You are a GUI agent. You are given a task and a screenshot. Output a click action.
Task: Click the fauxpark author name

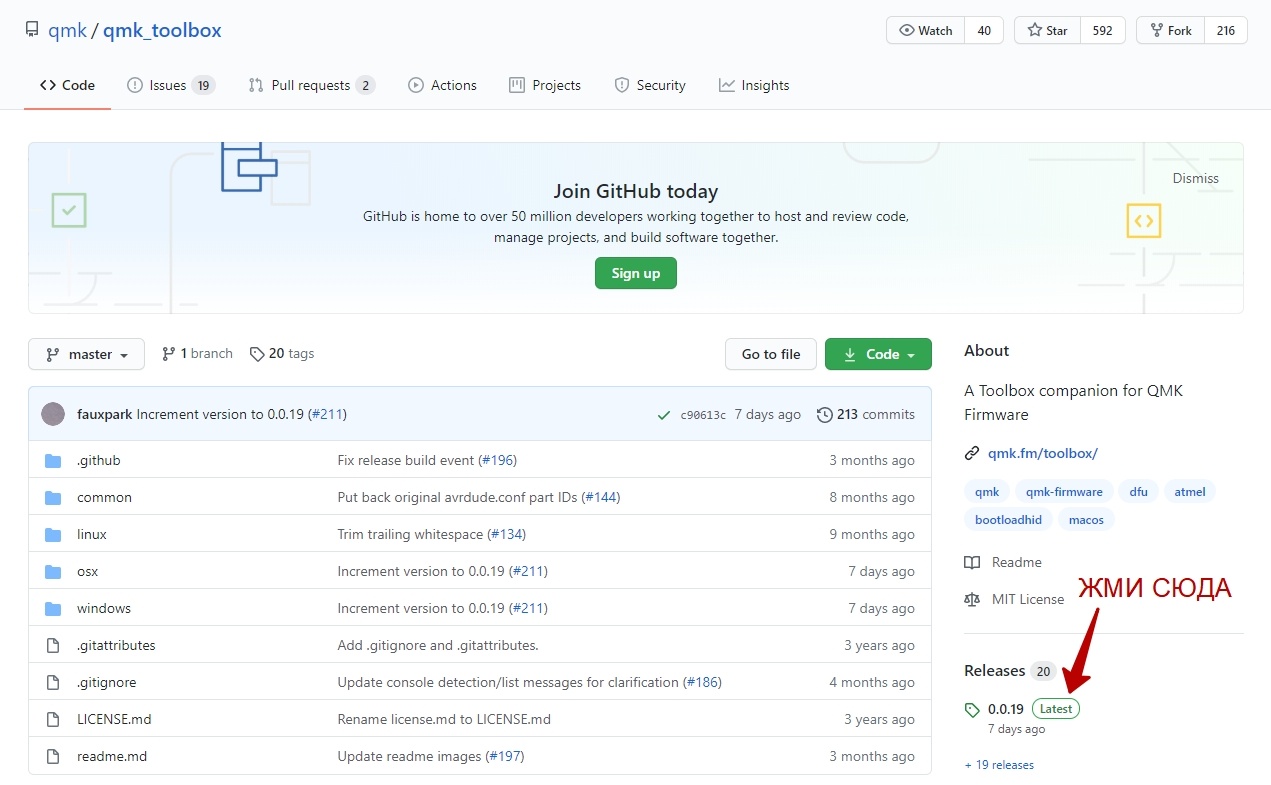coord(105,414)
